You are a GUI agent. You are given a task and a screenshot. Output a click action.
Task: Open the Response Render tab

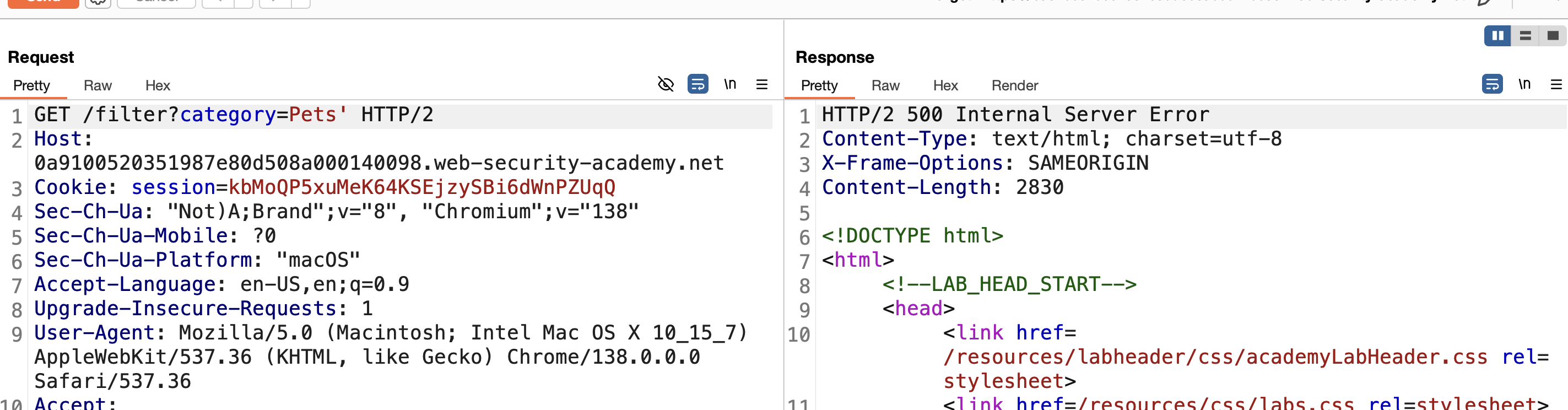(x=1015, y=85)
